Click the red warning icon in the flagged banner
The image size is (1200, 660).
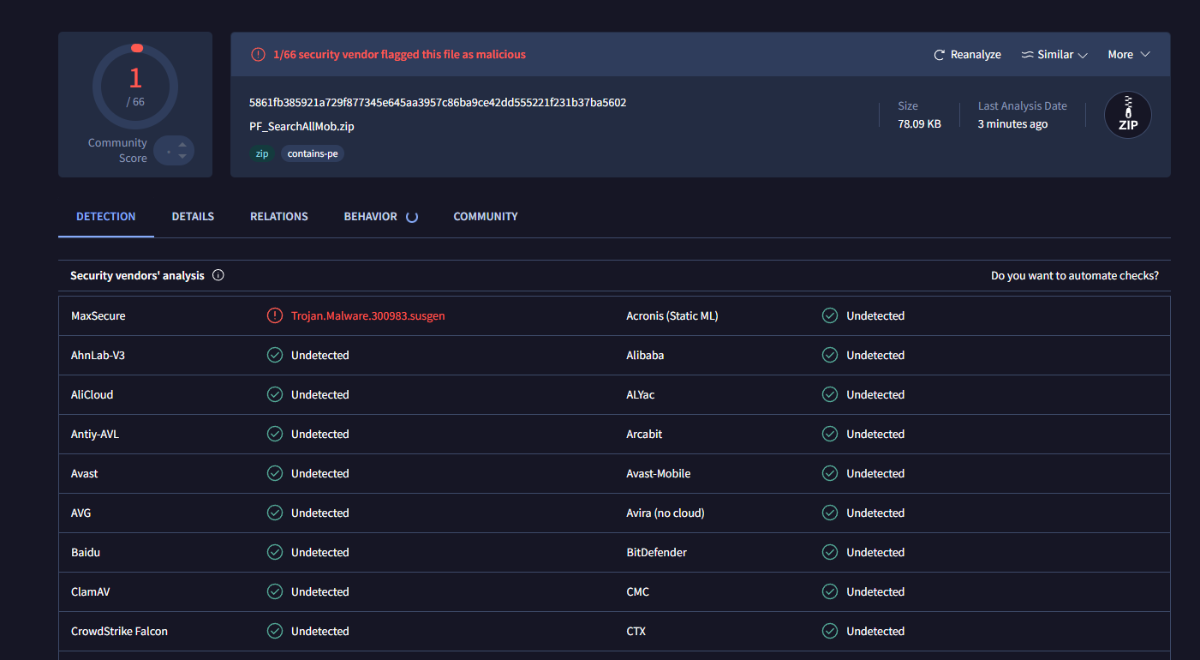pos(258,55)
